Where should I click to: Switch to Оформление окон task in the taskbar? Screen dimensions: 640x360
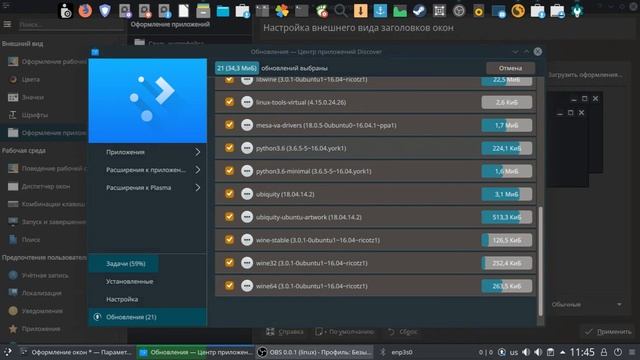coord(77,352)
